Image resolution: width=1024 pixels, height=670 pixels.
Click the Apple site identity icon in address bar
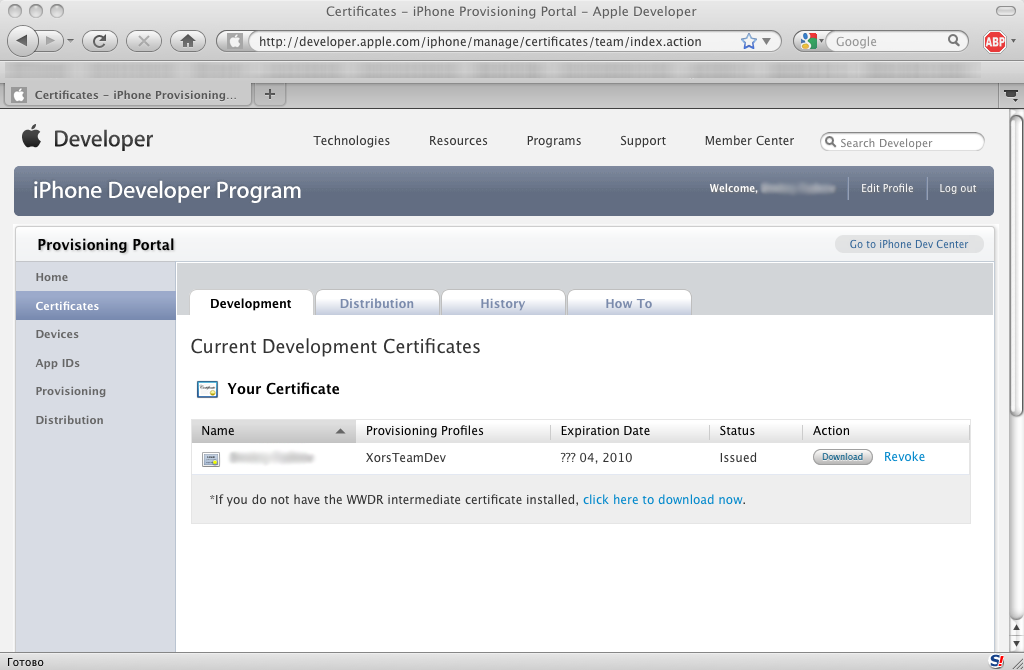coord(234,41)
